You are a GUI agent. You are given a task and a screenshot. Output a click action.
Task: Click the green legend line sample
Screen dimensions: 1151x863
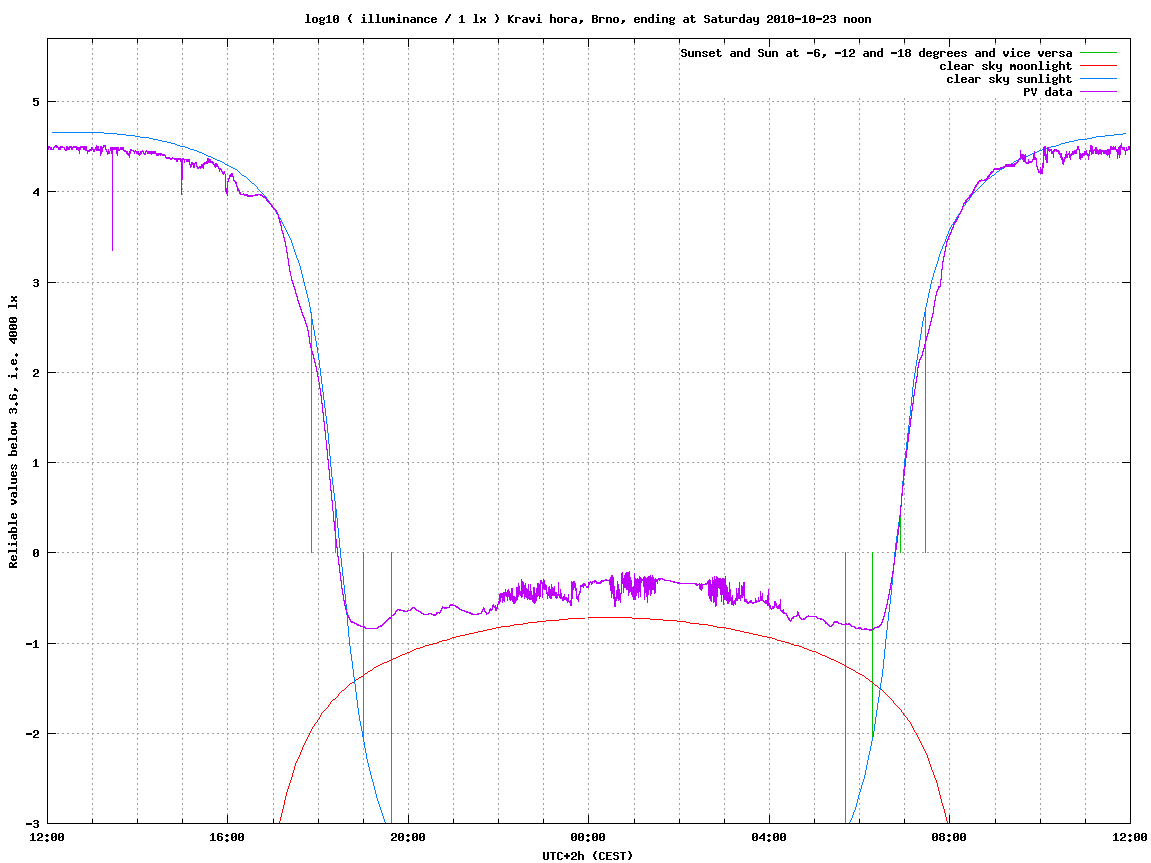pyautogui.click(x=1098, y=53)
